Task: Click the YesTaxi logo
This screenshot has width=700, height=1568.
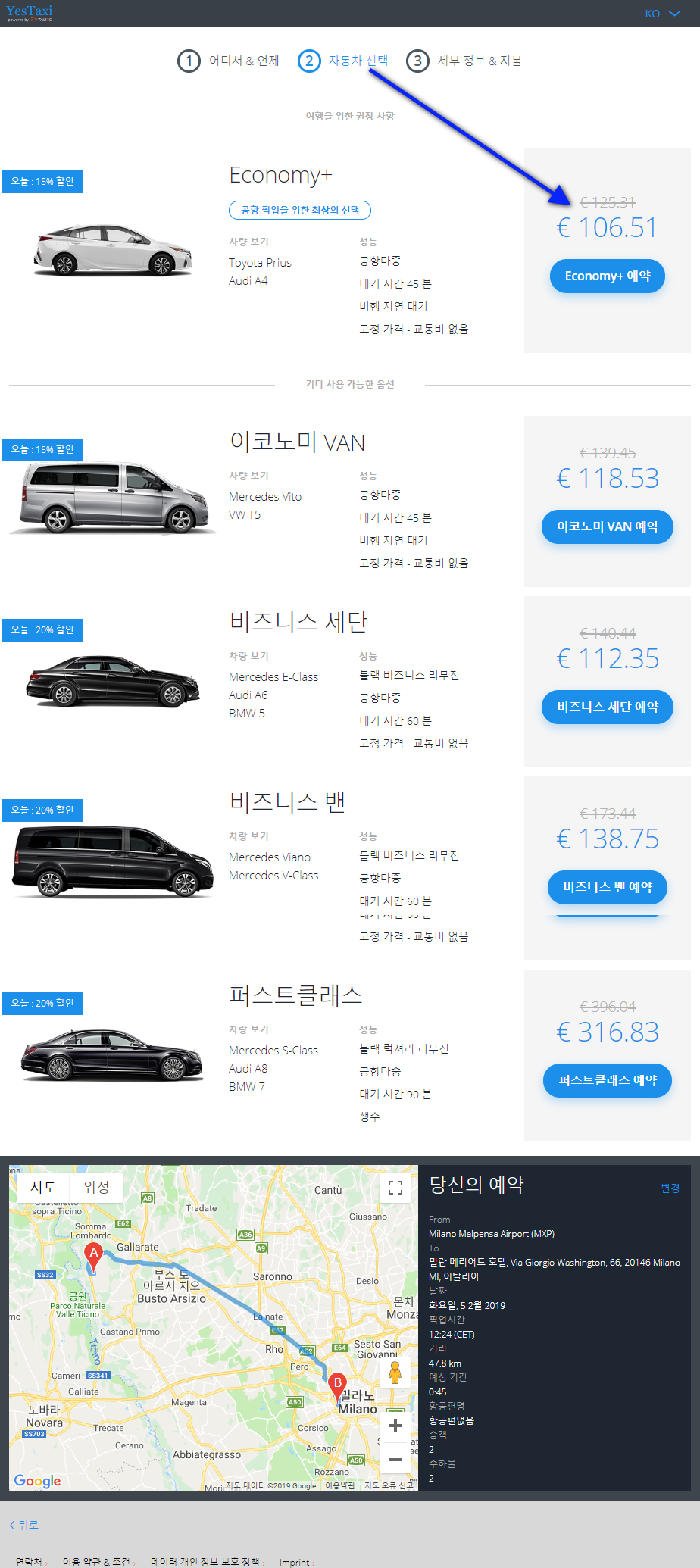Action: tap(30, 13)
